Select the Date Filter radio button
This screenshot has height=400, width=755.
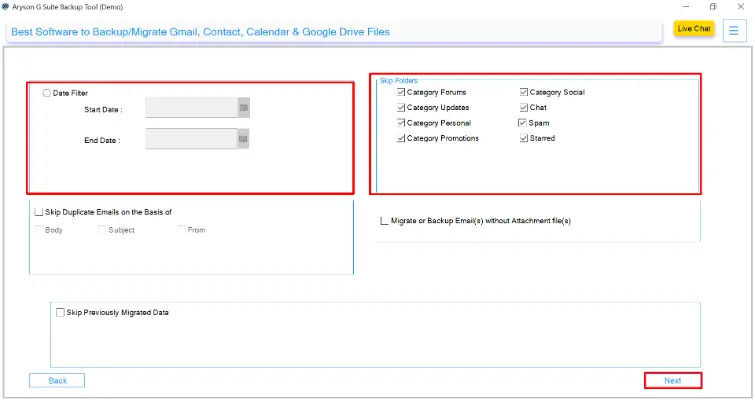(x=47, y=93)
